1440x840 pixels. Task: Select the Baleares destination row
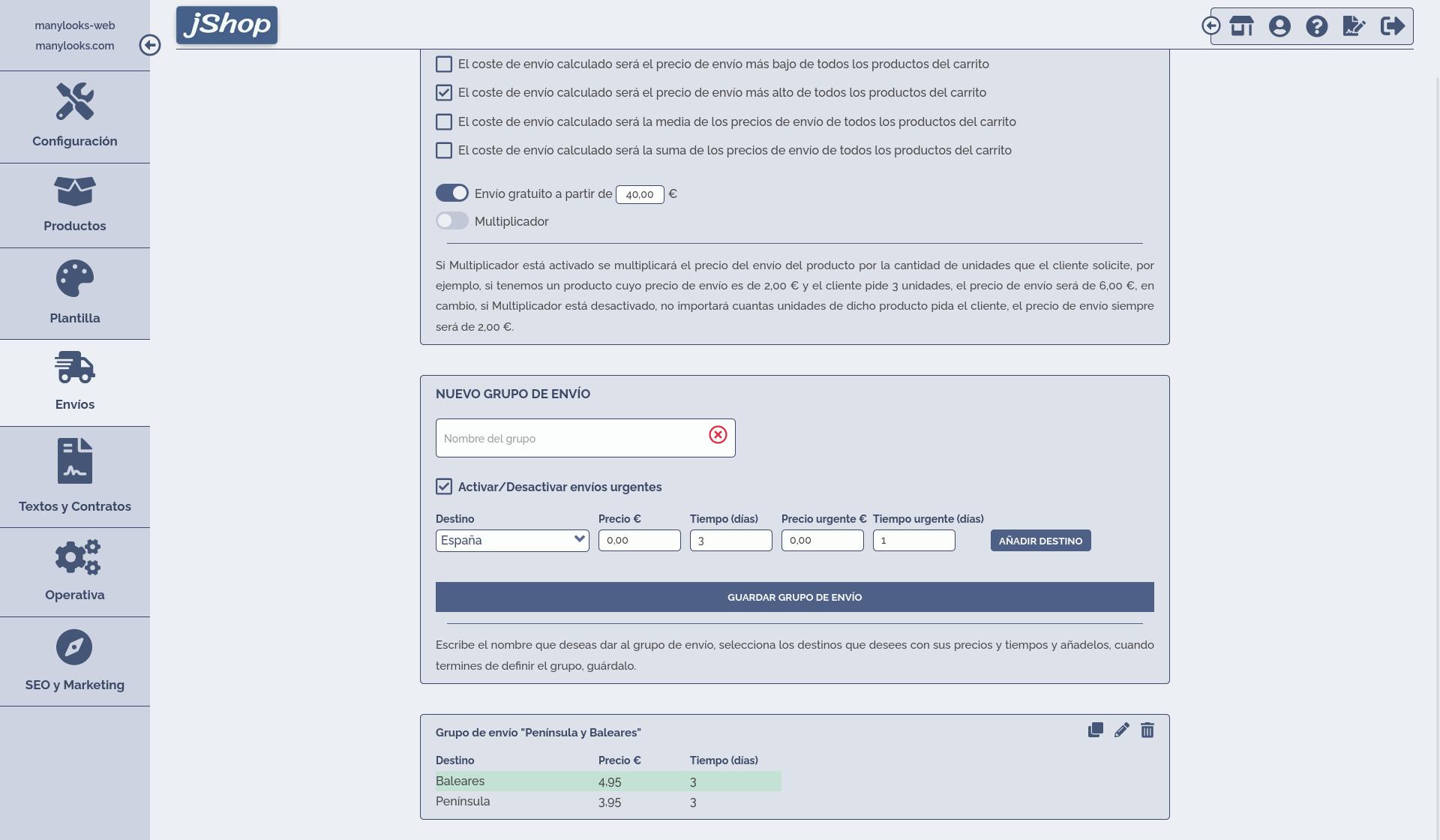[x=608, y=781]
